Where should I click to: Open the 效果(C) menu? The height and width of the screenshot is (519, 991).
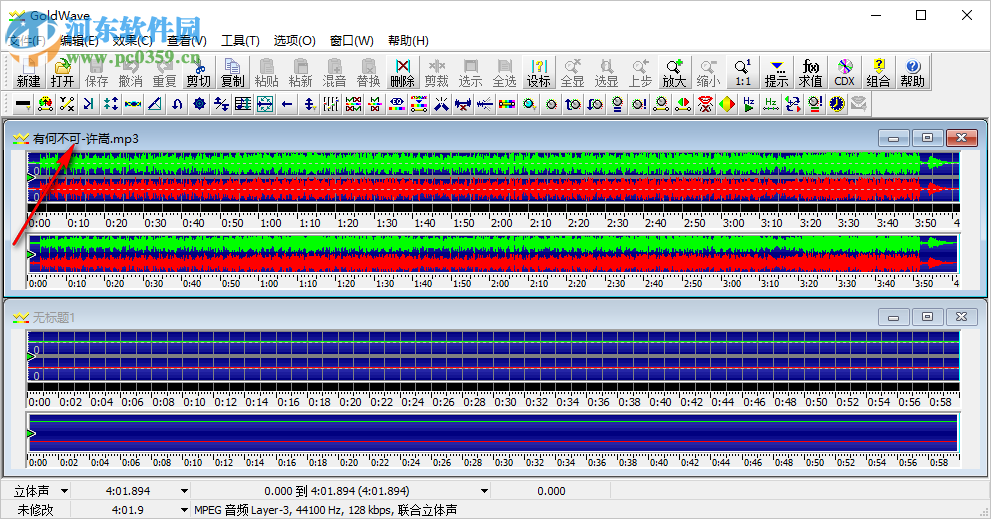click(132, 41)
